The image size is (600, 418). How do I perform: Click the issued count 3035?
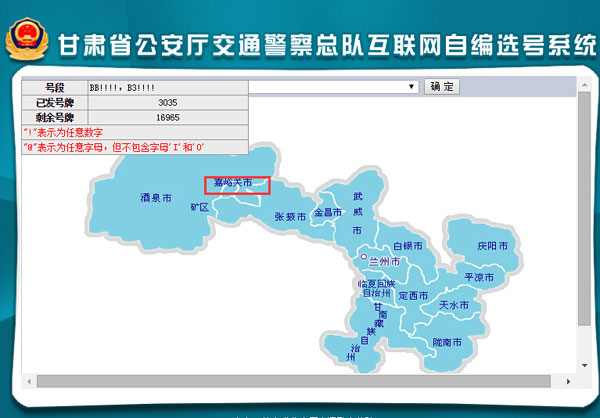point(168,103)
